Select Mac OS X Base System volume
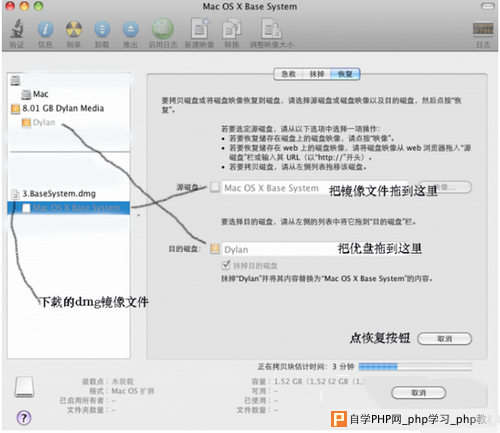 pyautogui.click(x=68, y=208)
